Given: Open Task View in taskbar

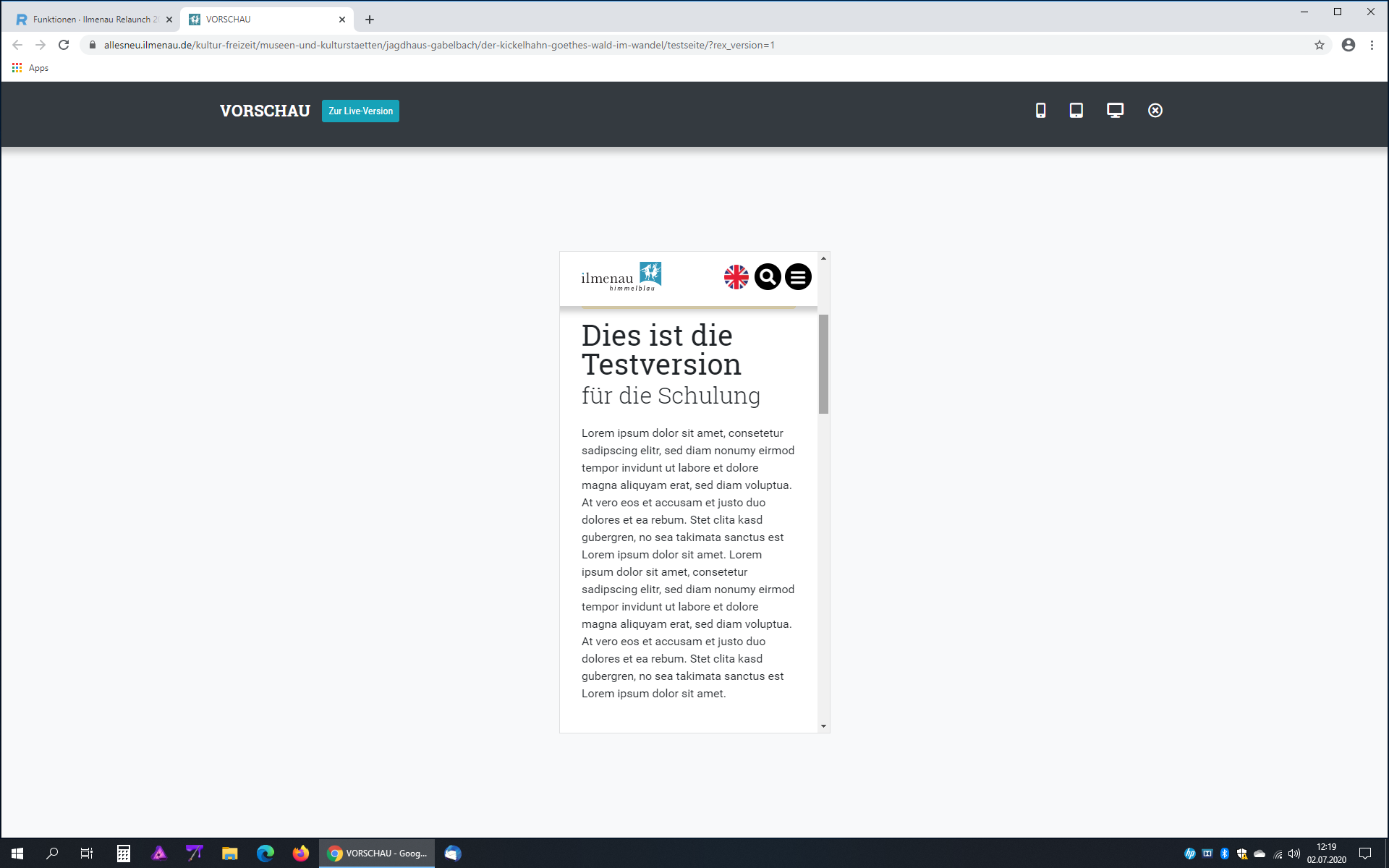Looking at the screenshot, I should pos(87,854).
